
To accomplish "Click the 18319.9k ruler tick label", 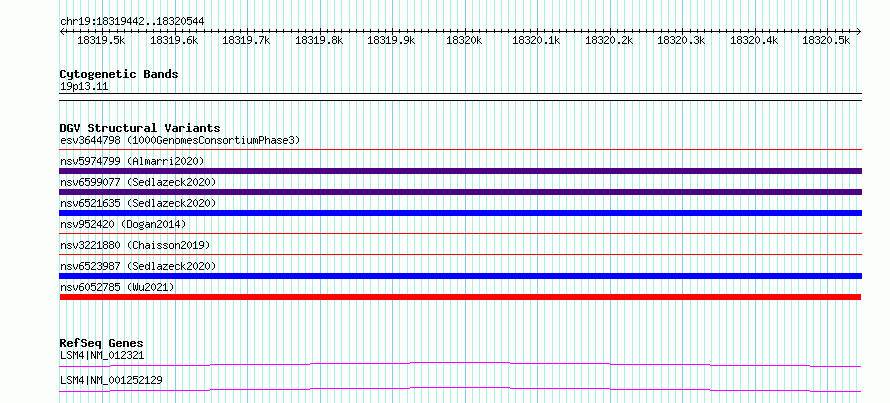I will 391,41.
